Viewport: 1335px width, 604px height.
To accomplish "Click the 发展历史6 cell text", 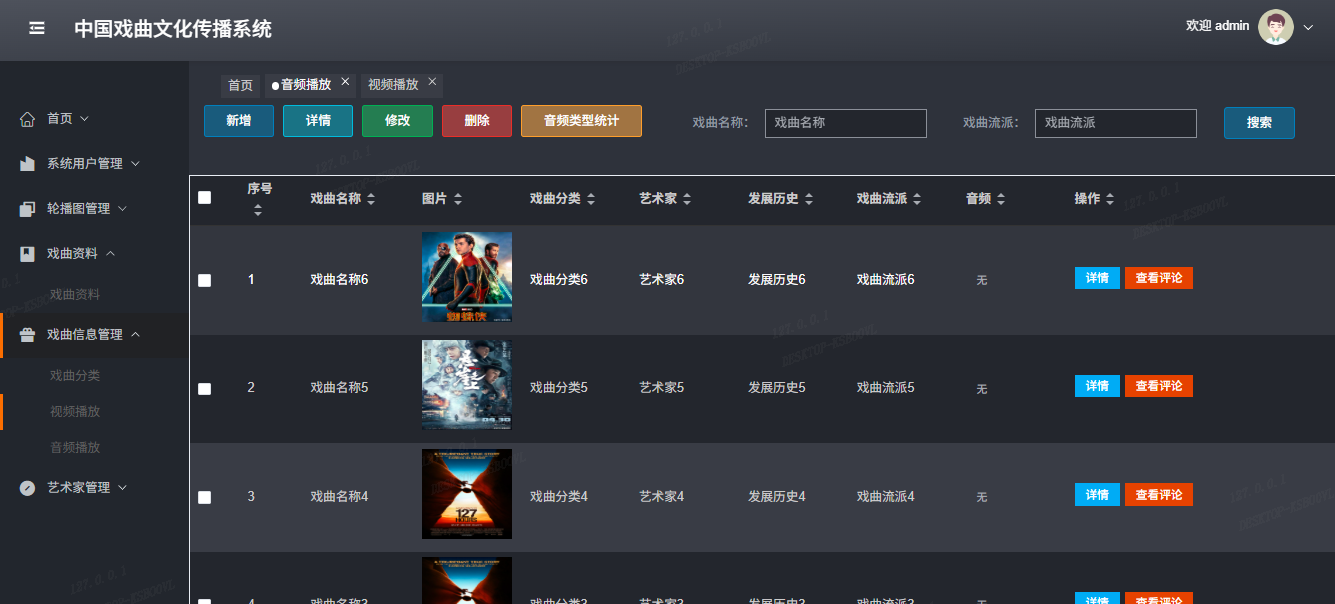I will pyautogui.click(x=777, y=280).
